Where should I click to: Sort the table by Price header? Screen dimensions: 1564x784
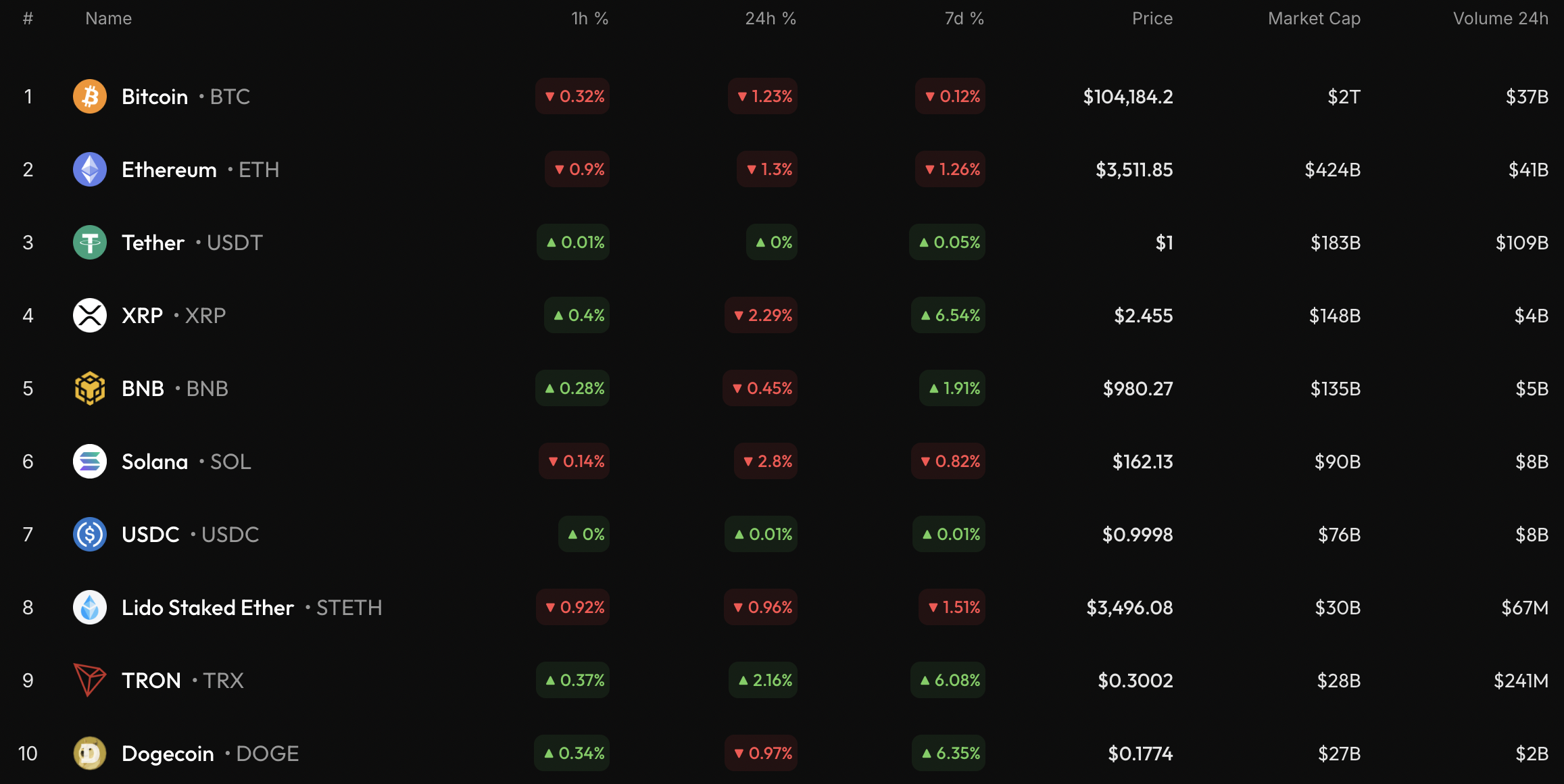[x=1152, y=19]
